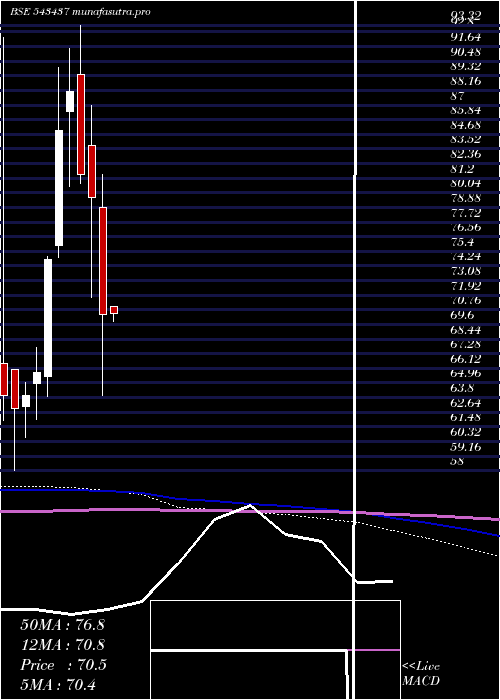Image resolution: width=500 pixels, height=700 pixels.
Task: Click the 75.4 price axis label
Action: tap(462, 242)
